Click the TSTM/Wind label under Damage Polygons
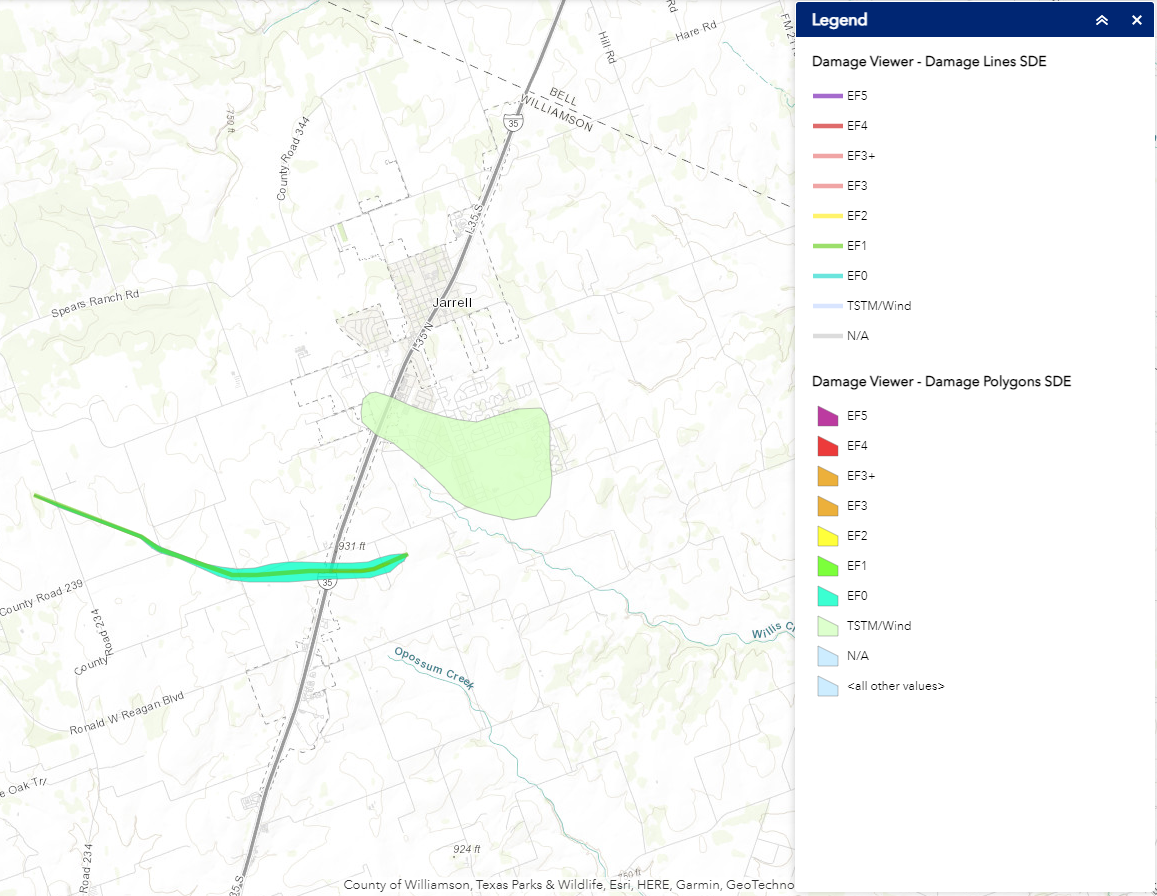Image resolution: width=1157 pixels, height=896 pixels. point(879,626)
